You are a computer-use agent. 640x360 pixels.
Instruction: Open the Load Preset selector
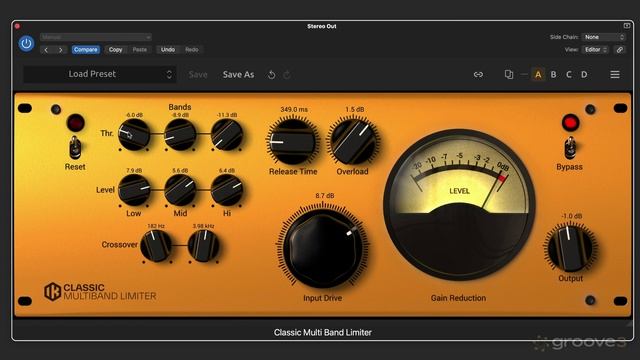point(100,74)
